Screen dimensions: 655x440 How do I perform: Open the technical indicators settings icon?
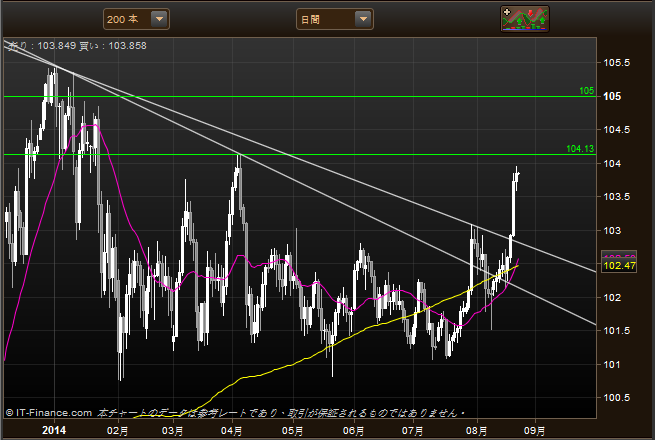click(525, 19)
